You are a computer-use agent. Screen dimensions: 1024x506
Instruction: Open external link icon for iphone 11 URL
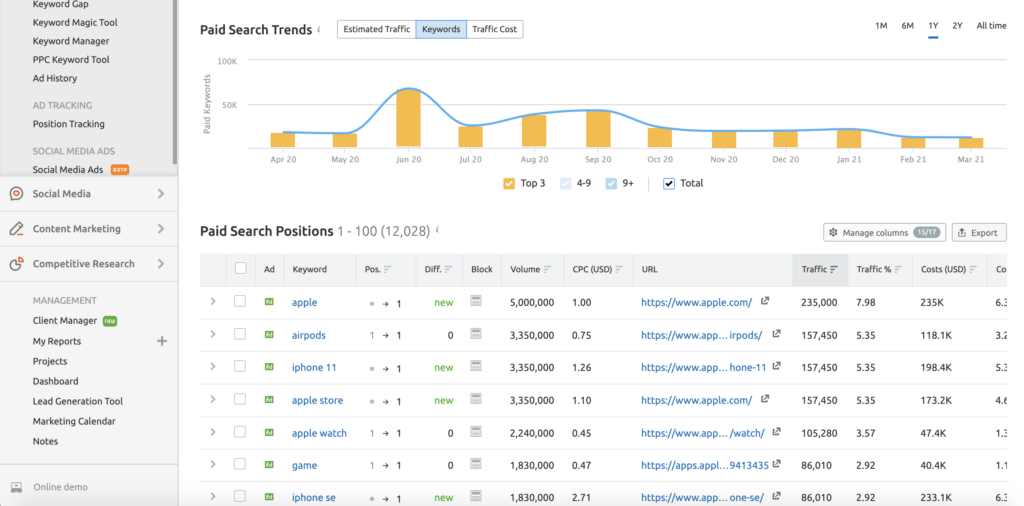[777, 366]
